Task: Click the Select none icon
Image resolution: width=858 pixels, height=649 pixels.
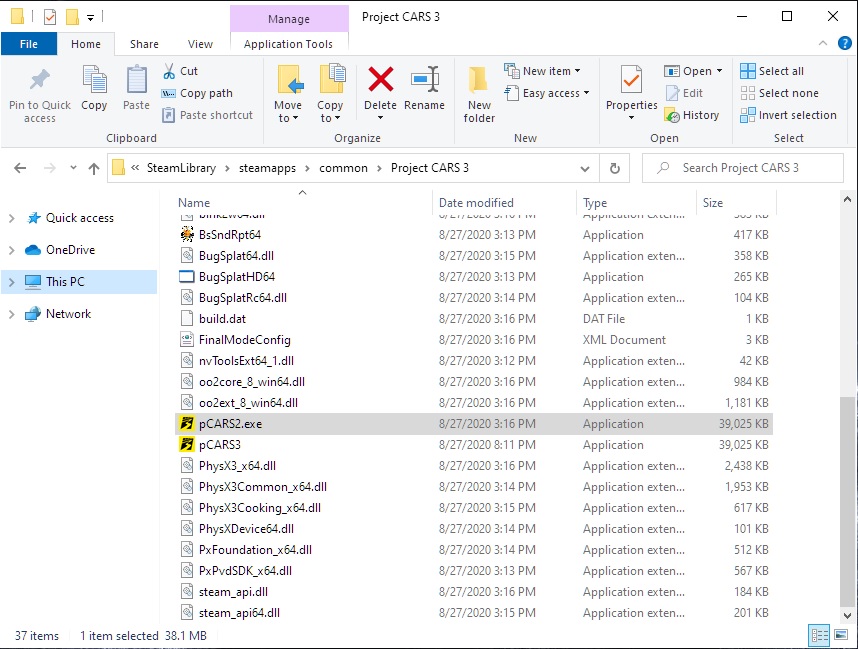Action: tap(747, 94)
